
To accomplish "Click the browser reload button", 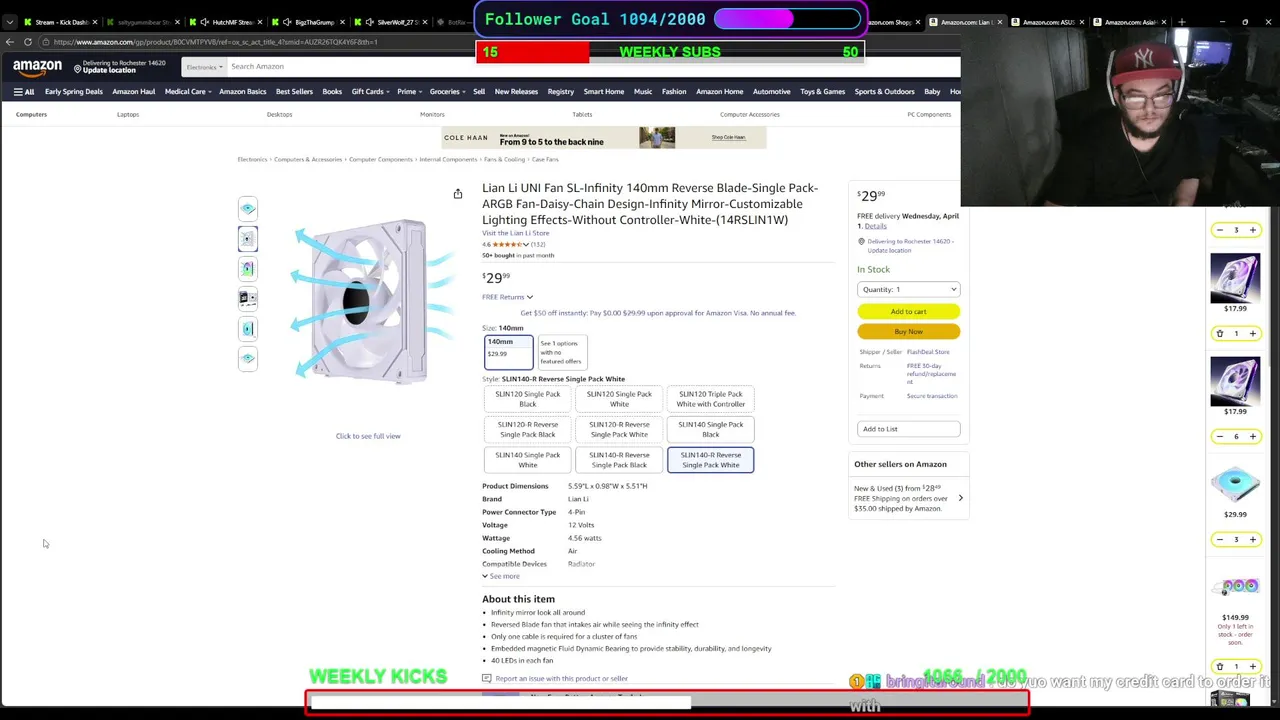I will point(28,42).
